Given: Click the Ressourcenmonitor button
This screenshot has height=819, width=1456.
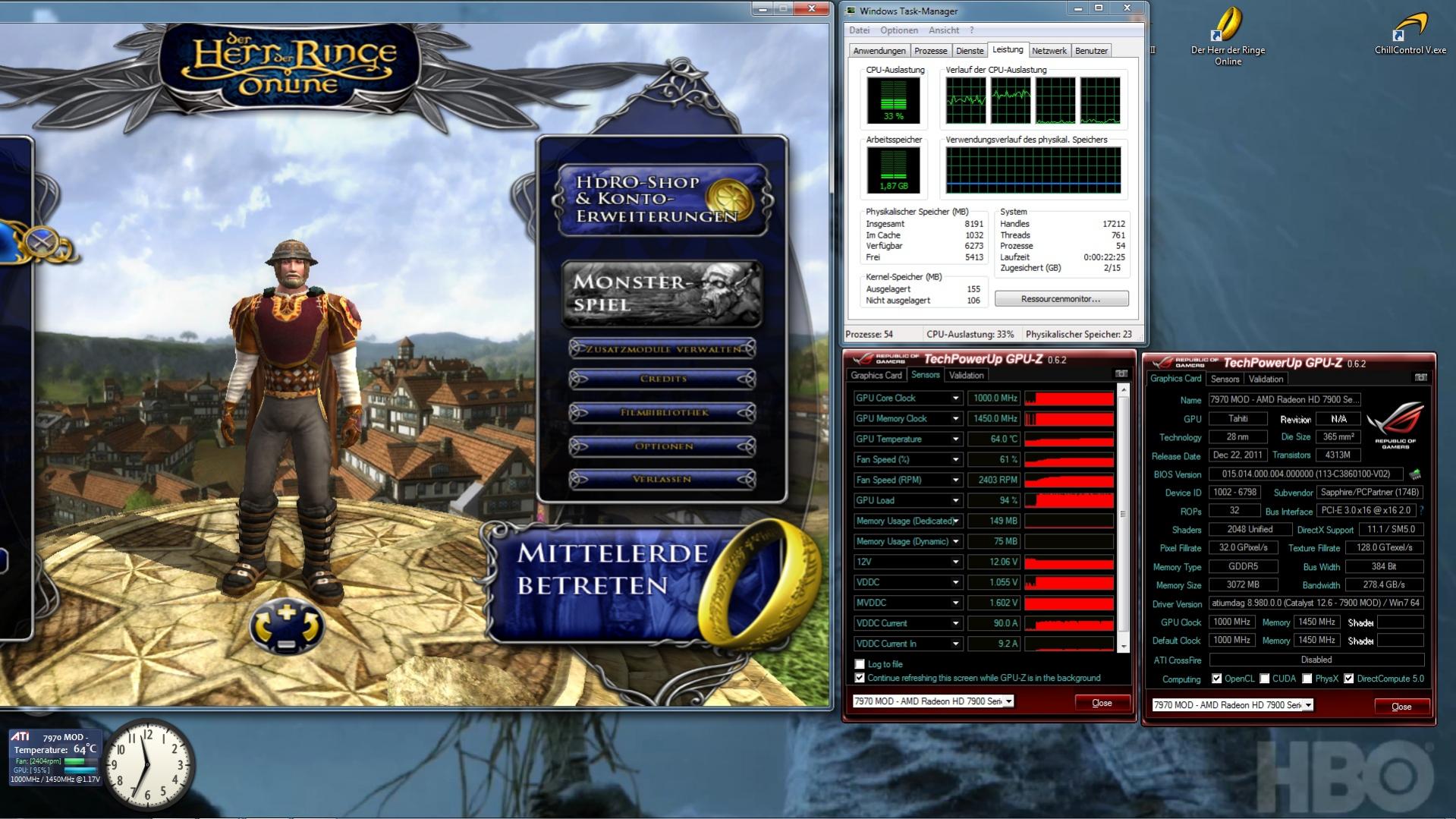Looking at the screenshot, I should 1061,299.
